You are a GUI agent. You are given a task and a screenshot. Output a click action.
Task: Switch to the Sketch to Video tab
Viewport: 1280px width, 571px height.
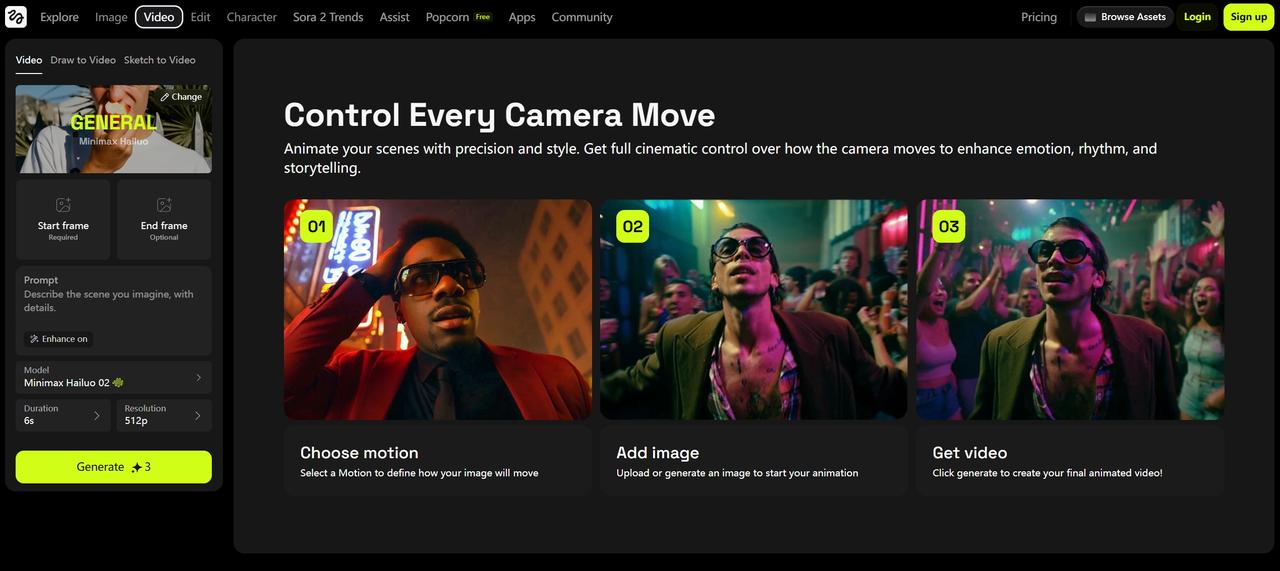(159, 60)
